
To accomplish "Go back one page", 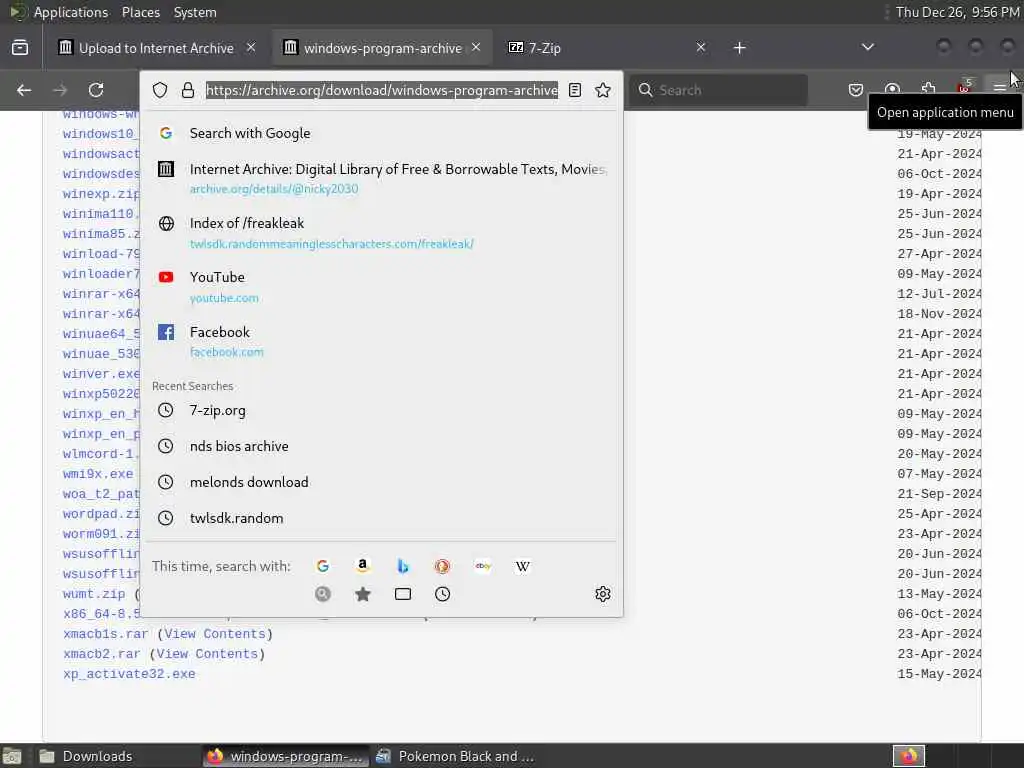I will coord(24,90).
